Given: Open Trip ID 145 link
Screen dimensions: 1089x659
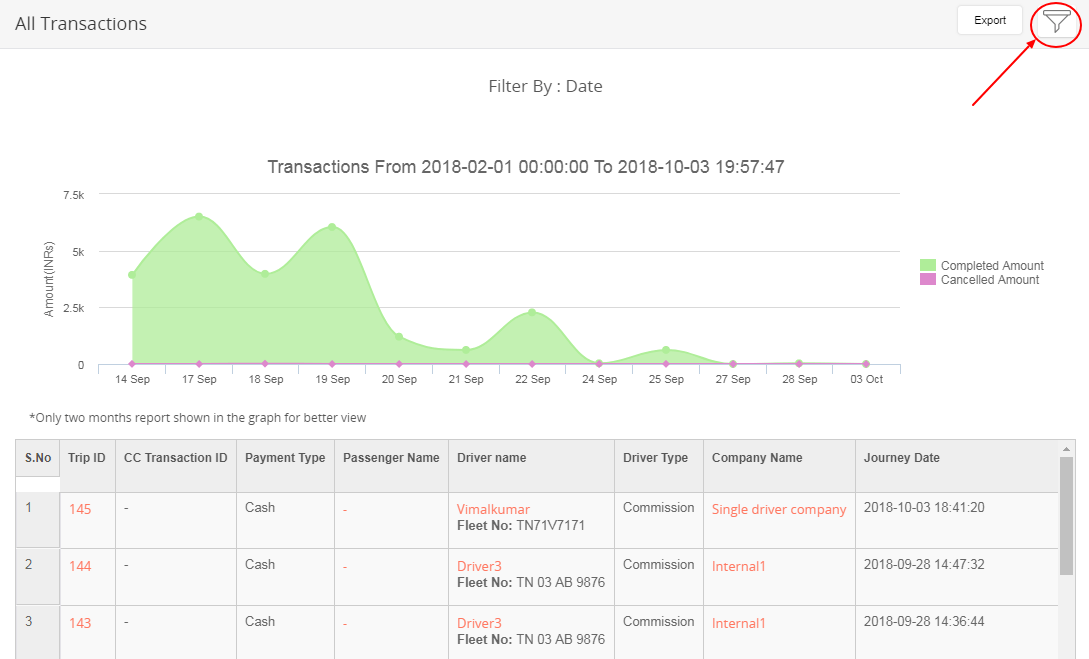Looking at the screenshot, I should [80, 509].
